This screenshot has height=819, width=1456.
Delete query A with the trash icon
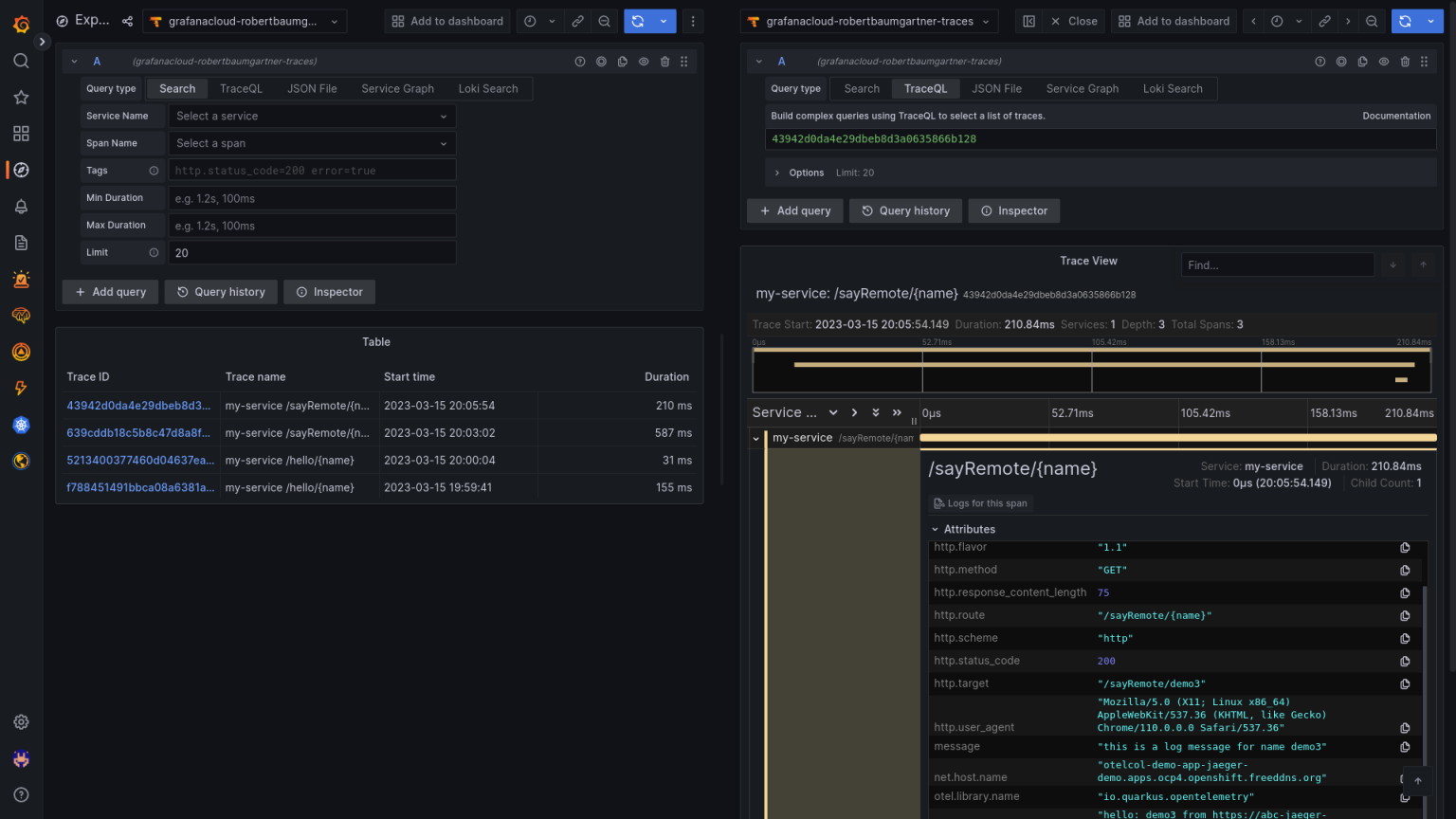click(664, 61)
